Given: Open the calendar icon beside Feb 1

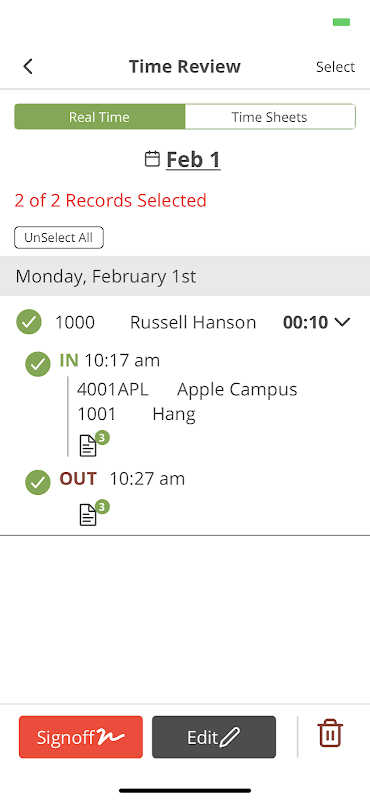Looking at the screenshot, I should pos(152,159).
